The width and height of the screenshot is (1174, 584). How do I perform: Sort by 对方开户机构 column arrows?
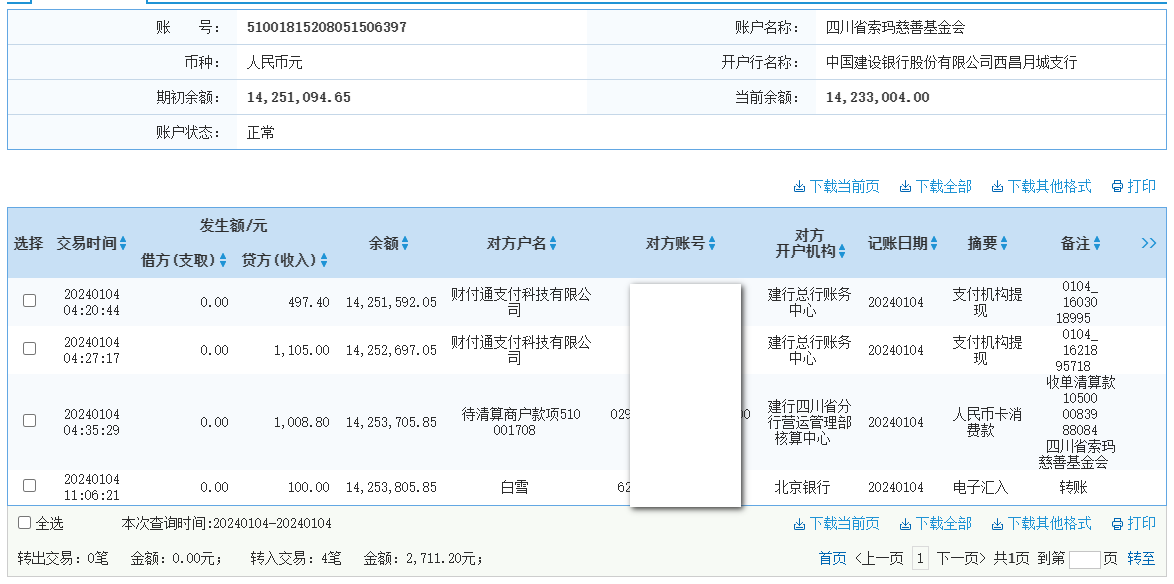(842, 252)
